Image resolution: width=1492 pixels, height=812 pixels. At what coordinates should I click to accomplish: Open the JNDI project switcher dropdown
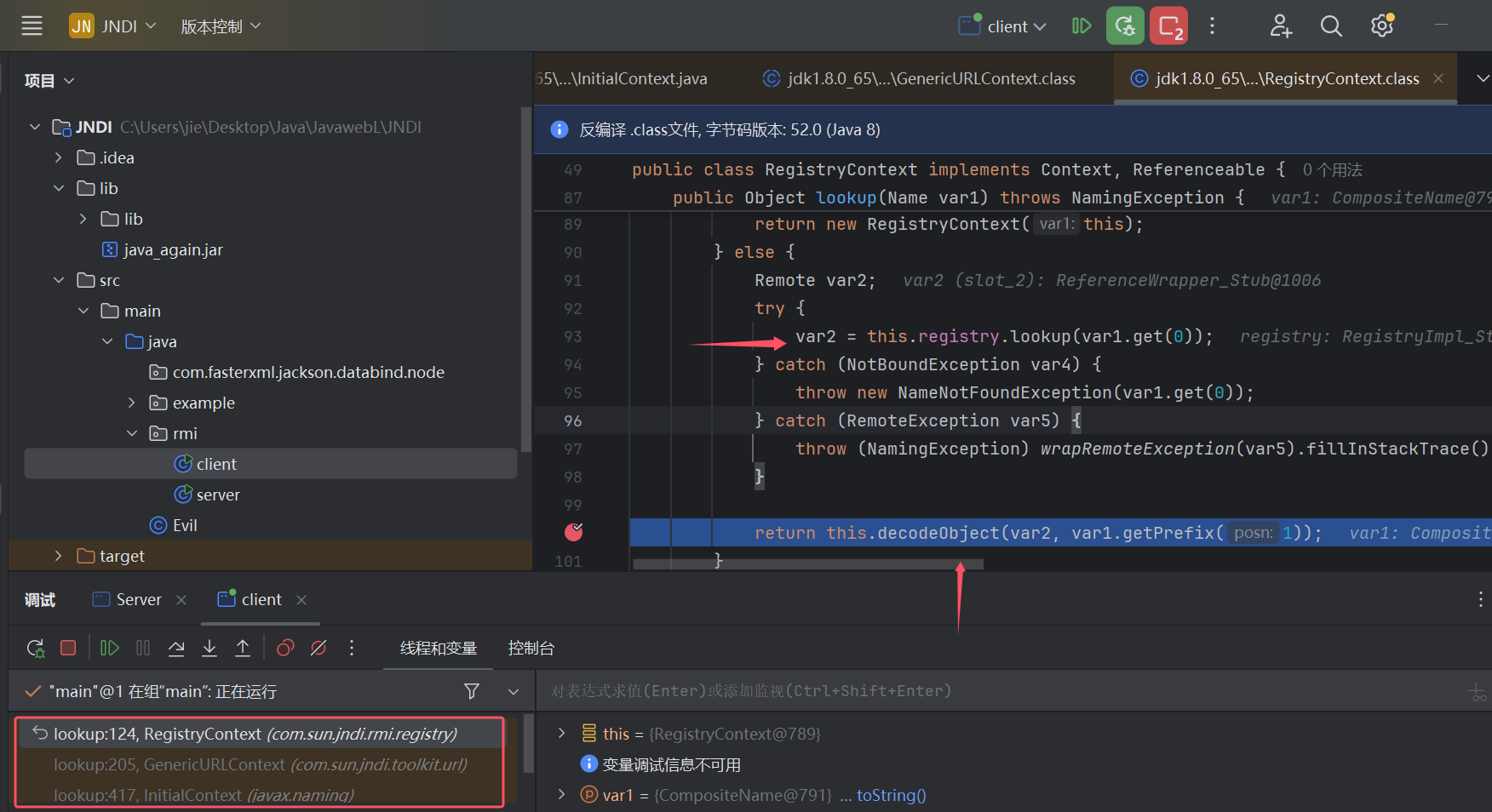[x=113, y=26]
